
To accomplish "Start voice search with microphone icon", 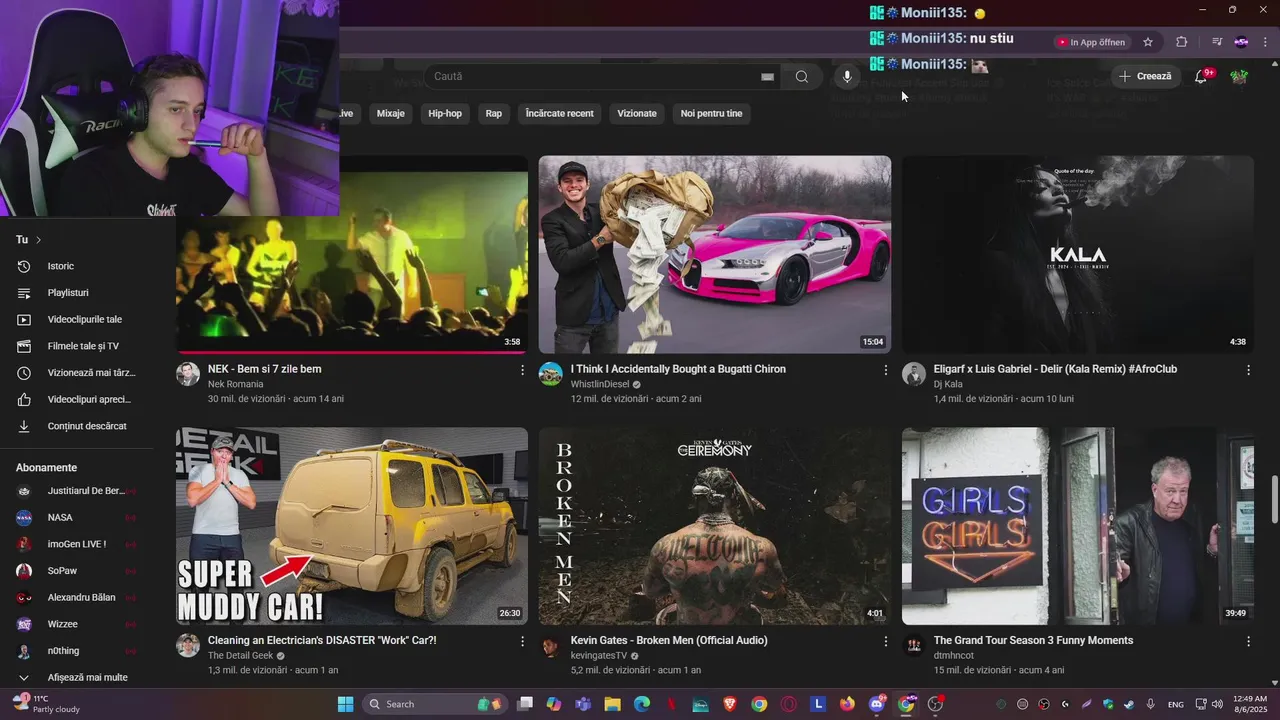I will coord(847,76).
